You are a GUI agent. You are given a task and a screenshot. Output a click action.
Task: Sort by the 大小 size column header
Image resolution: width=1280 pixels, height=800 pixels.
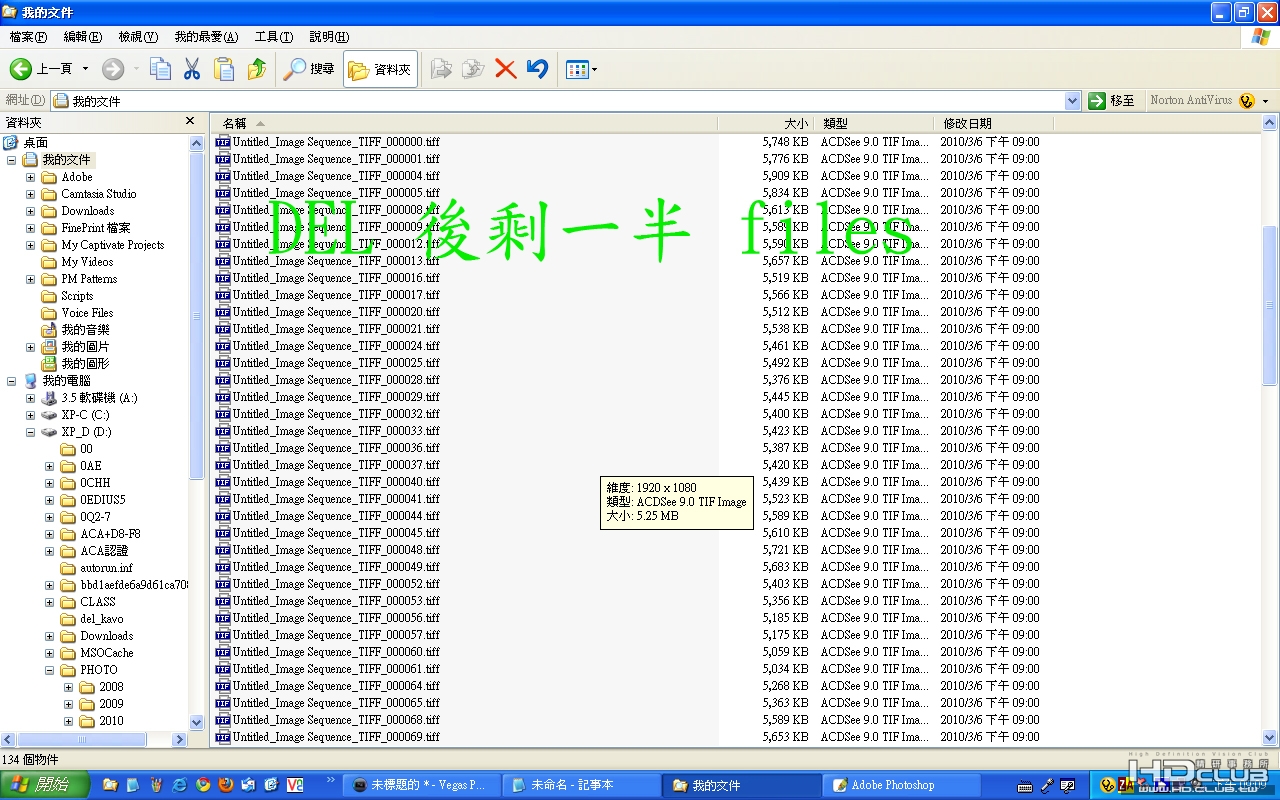click(766, 123)
